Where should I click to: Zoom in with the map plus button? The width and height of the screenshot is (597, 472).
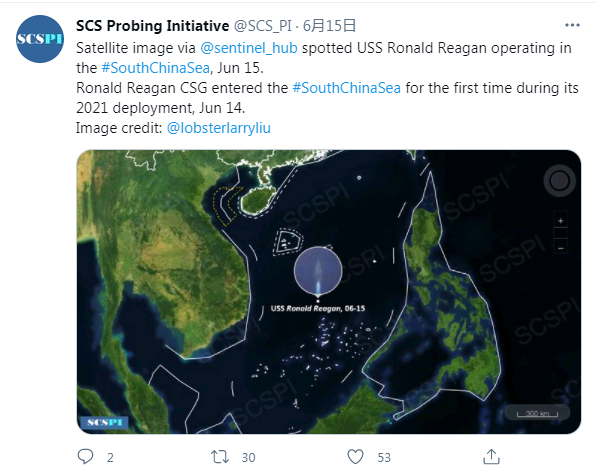click(x=560, y=220)
